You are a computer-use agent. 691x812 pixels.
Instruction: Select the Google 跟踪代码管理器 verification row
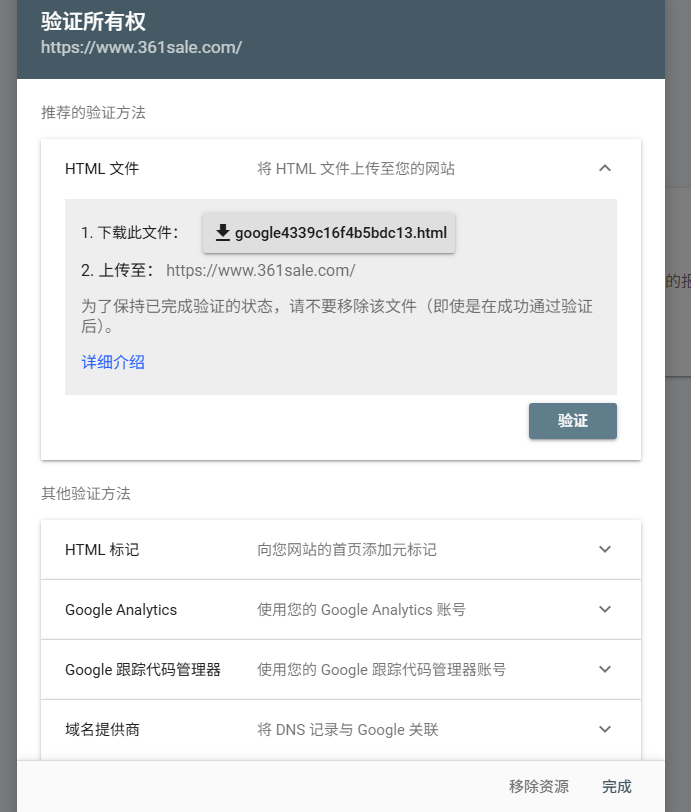click(x=340, y=669)
